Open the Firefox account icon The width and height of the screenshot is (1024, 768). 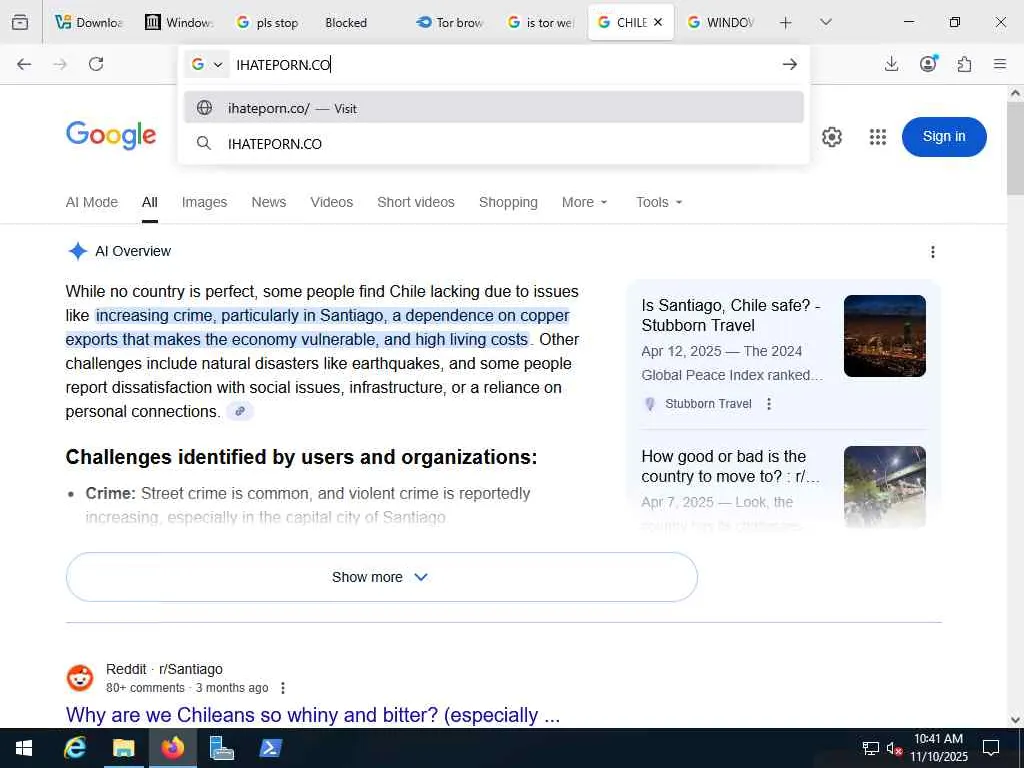(x=928, y=64)
